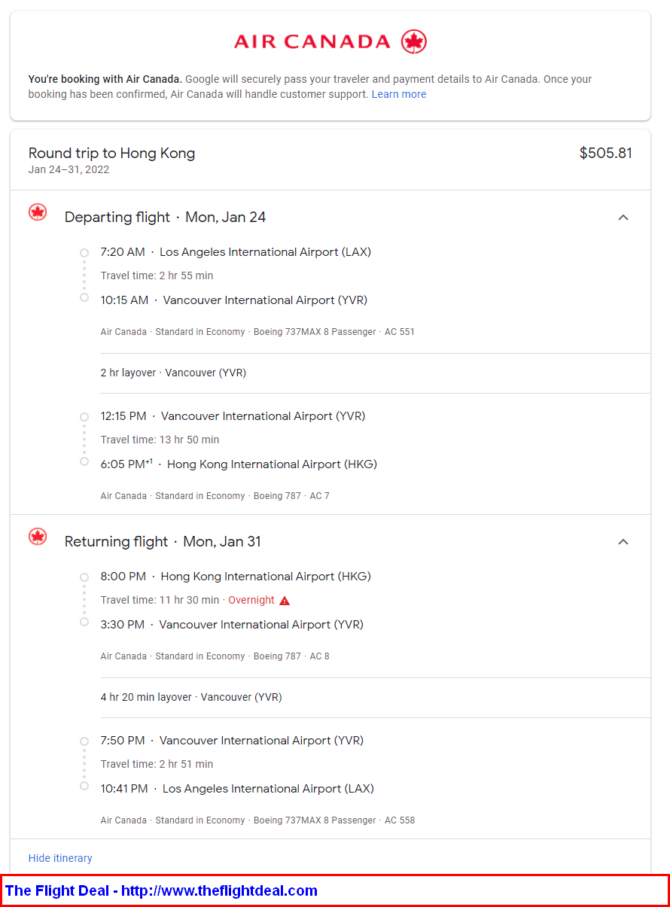Click Hide itinerary link

[x=60, y=858]
